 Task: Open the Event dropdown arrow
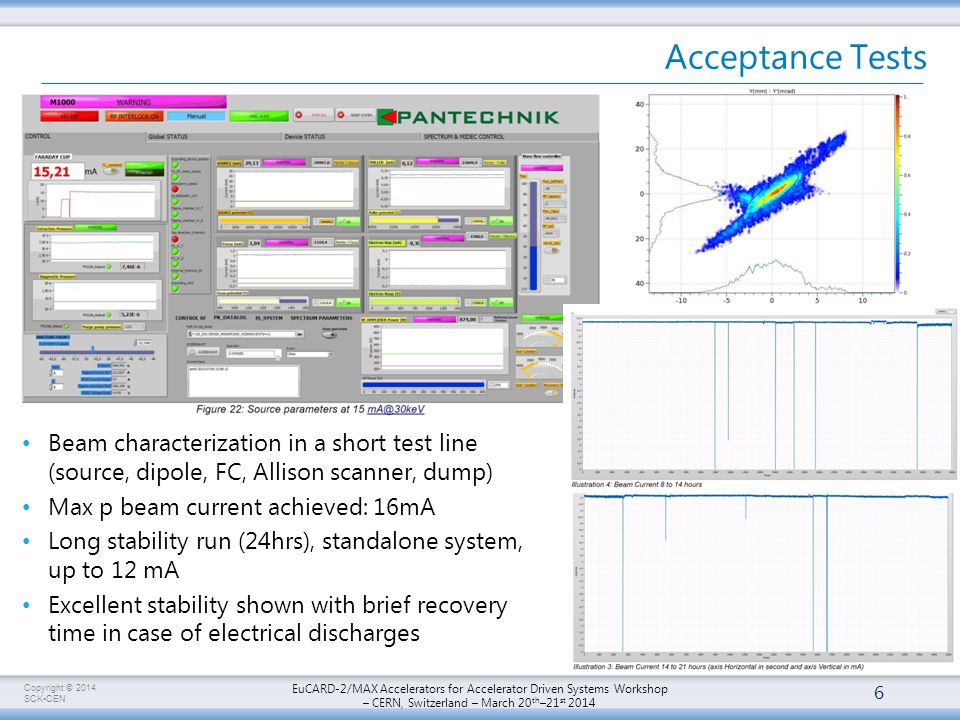pyautogui.click(x=330, y=354)
